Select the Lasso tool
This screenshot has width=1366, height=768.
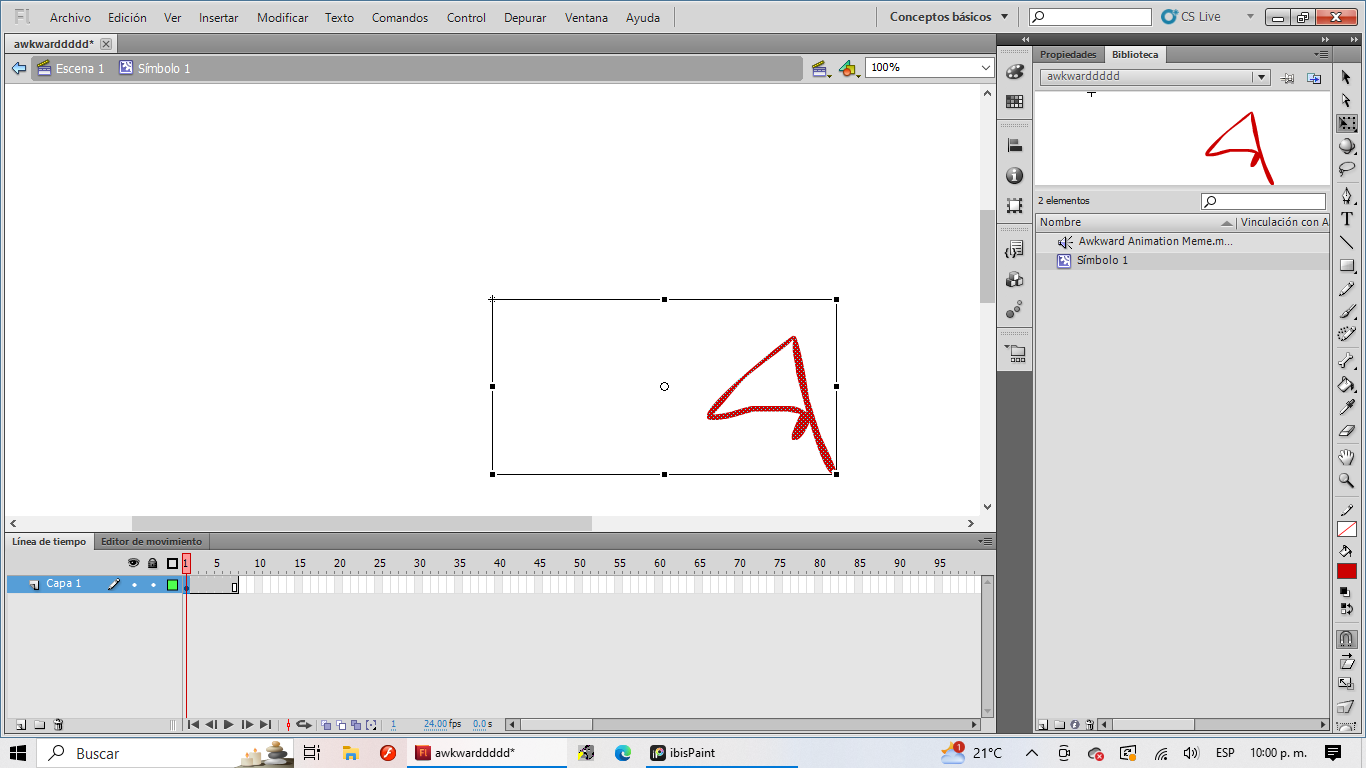point(1347,169)
